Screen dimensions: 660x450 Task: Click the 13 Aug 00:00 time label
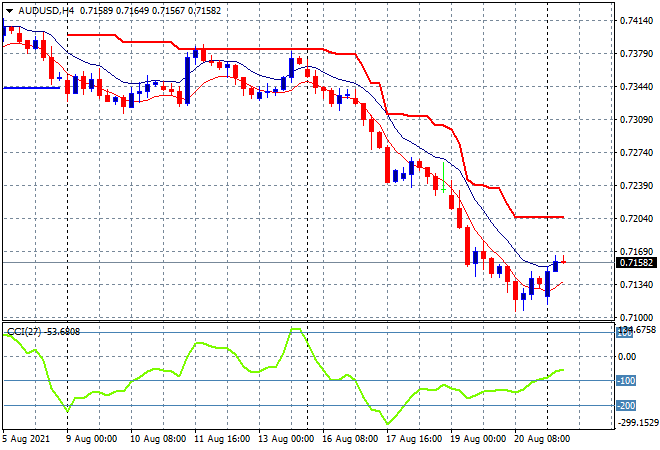click(x=286, y=439)
